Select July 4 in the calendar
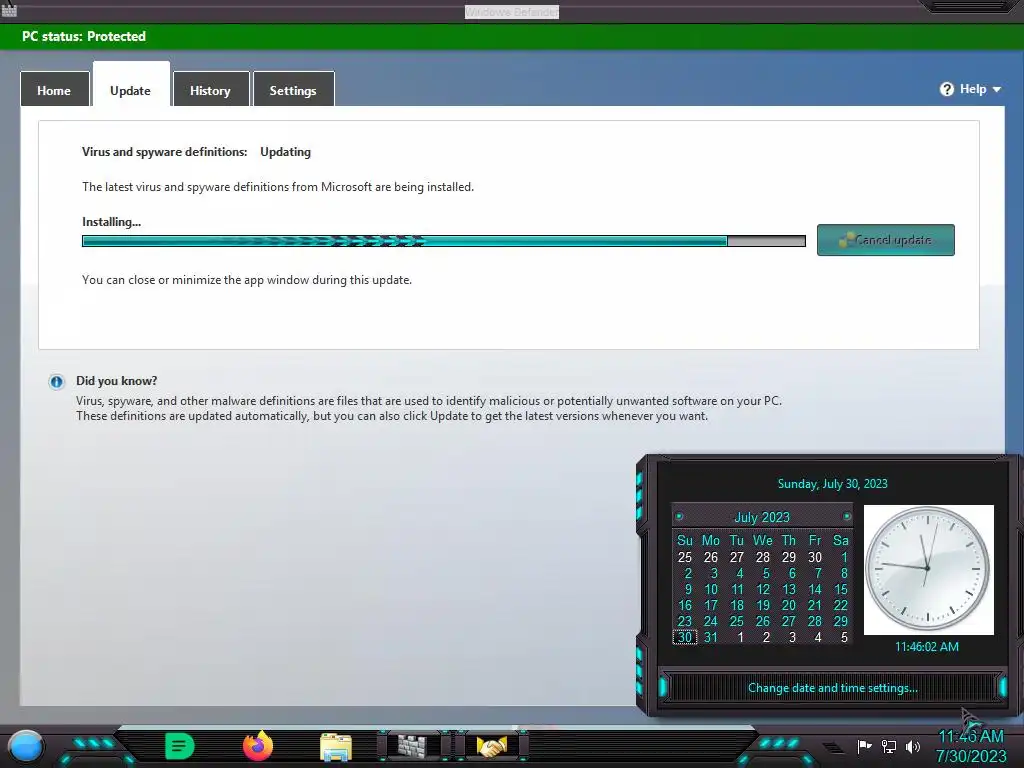Screen dimensions: 1024x768 coord(739,573)
